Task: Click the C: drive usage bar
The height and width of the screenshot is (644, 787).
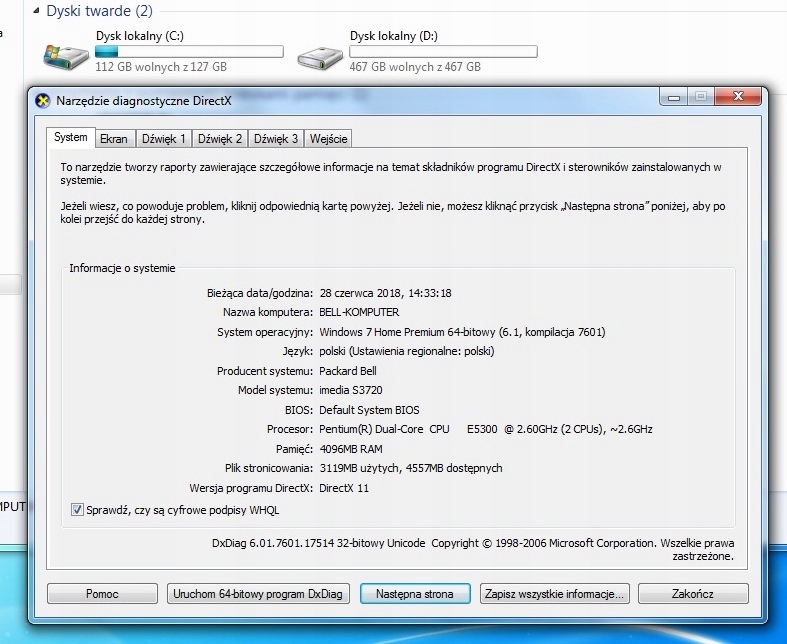Action: coord(189,51)
